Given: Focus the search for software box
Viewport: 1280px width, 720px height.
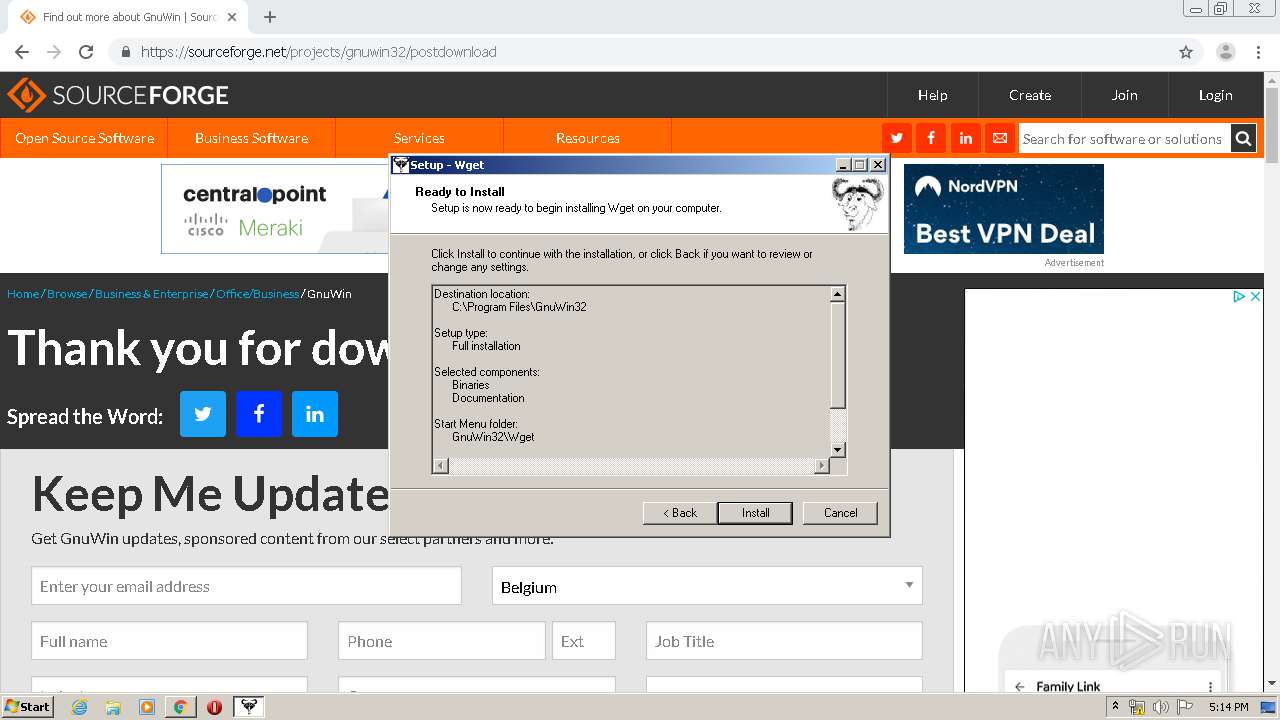Looking at the screenshot, I should coord(1123,138).
